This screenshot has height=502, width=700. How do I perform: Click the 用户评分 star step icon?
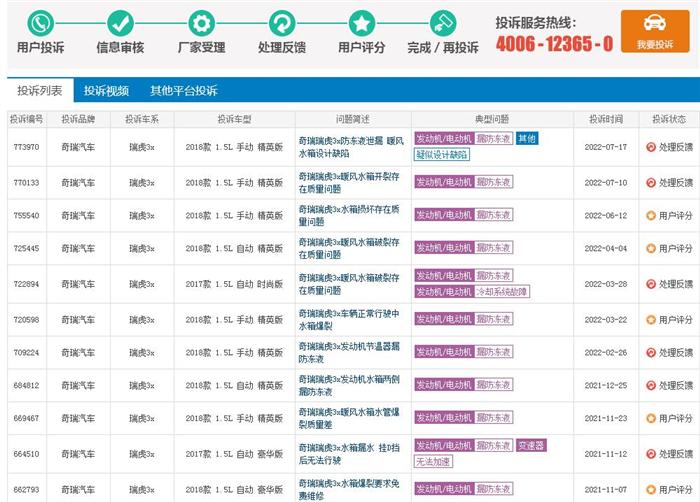point(362,23)
